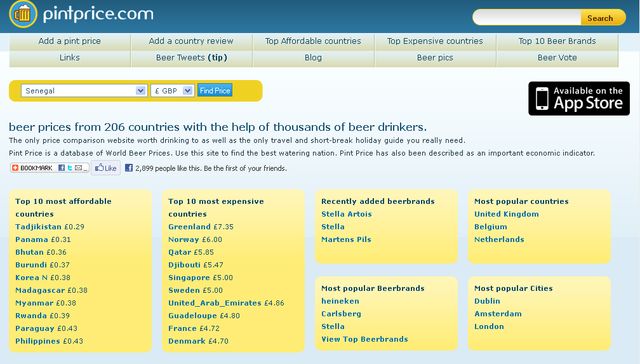Screen dimensions: 640x364
Task: Open the Links menu item
Action: pyautogui.click(x=69, y=58)
